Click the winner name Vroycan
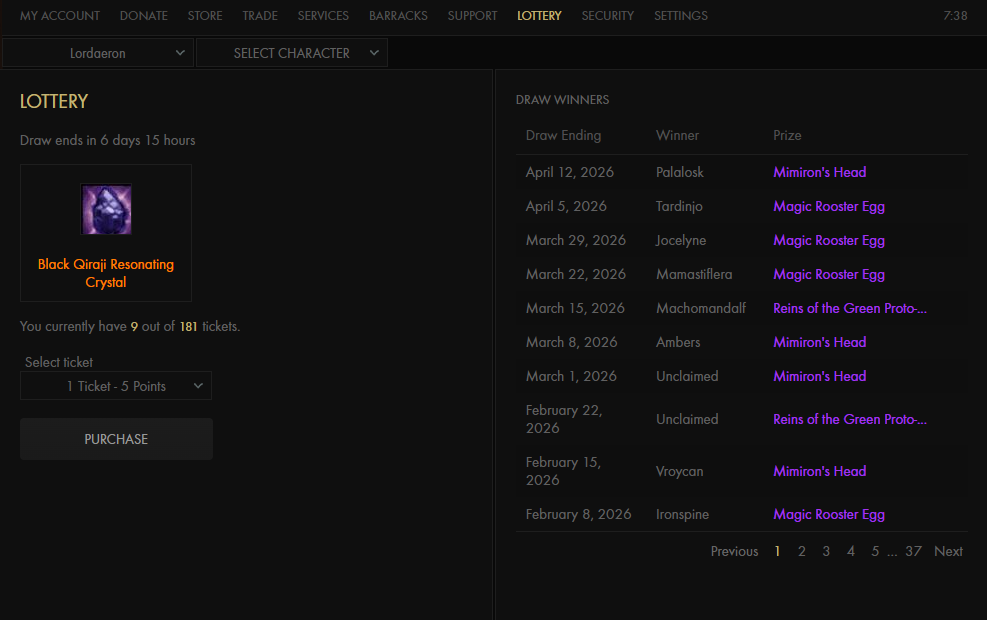Screen dimensions: 987x620 [680, 471]
